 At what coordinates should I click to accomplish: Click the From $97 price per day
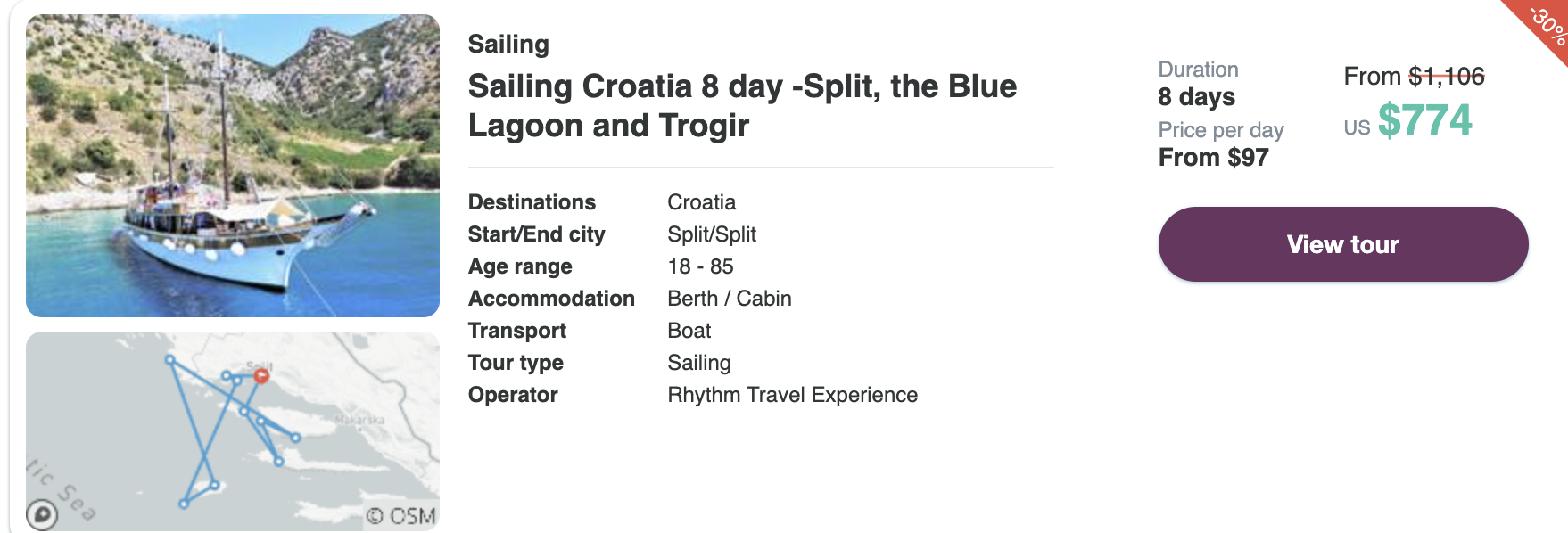click(x=1213, y=158)
